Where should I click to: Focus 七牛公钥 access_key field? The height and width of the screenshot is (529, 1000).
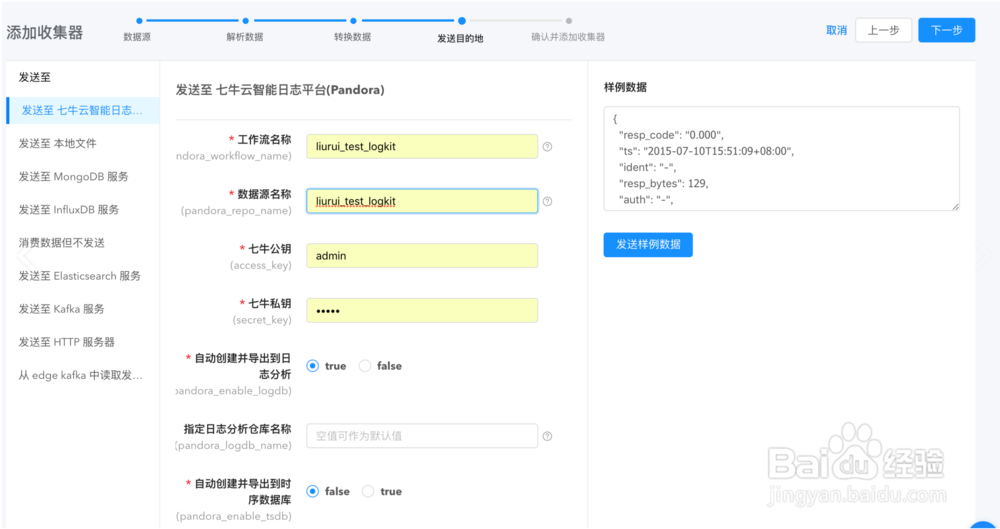tap(422, 256)
